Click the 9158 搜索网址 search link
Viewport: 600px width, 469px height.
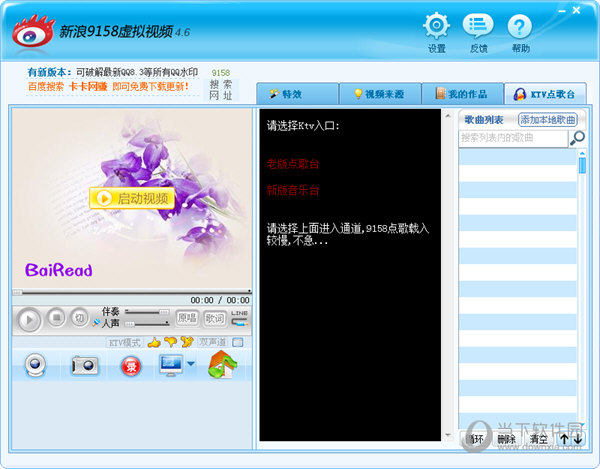click(221, 85)
